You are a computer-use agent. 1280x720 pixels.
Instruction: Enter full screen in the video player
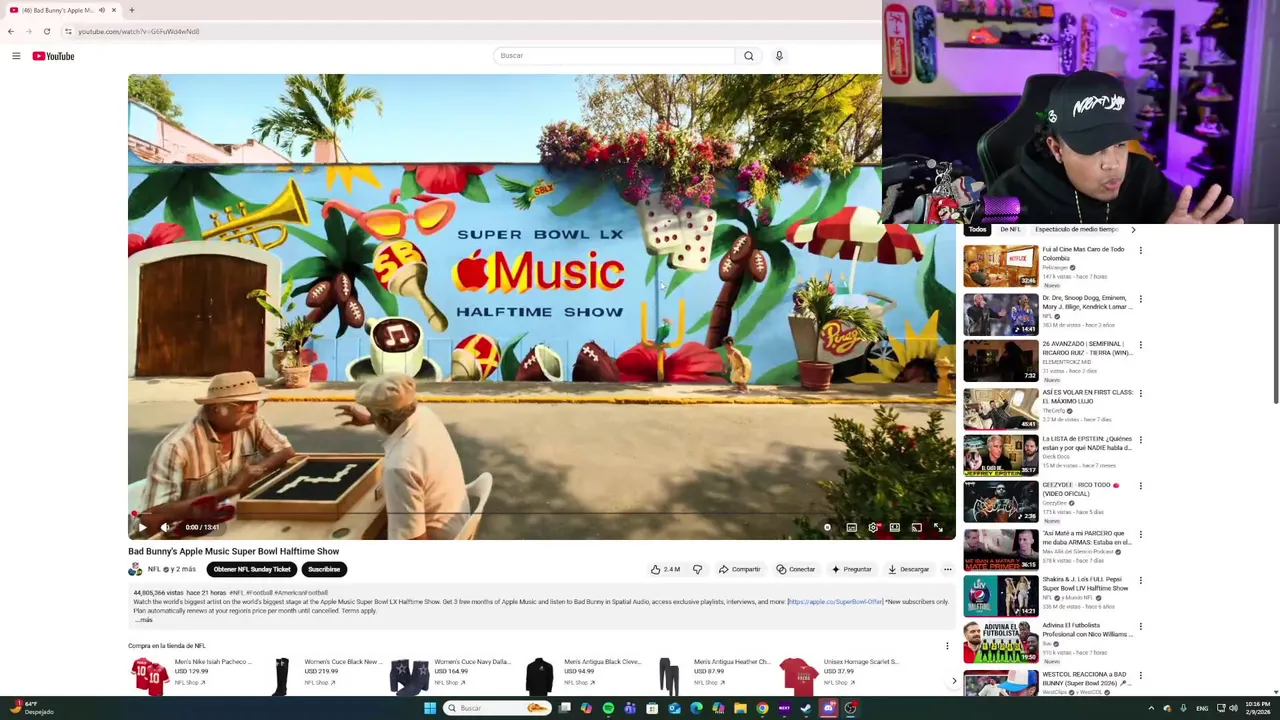click(x=938, y=527)
